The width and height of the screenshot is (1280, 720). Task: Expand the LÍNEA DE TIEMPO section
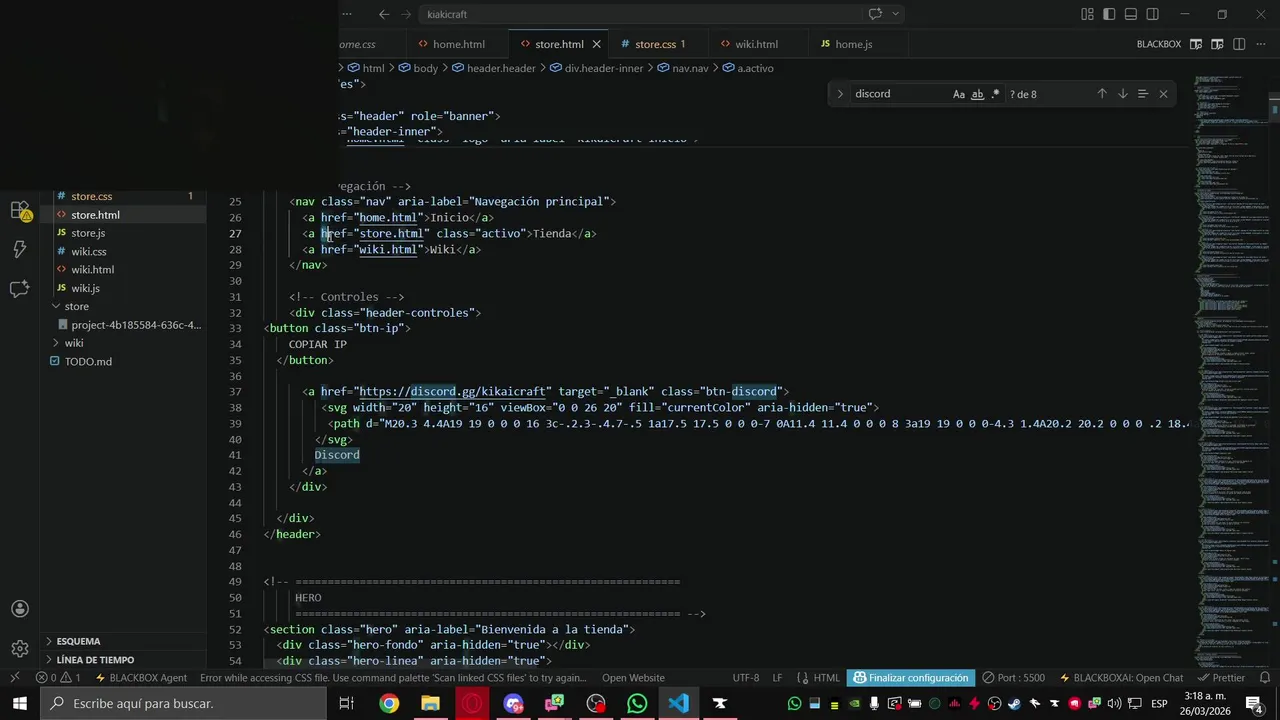pos(124,660)
